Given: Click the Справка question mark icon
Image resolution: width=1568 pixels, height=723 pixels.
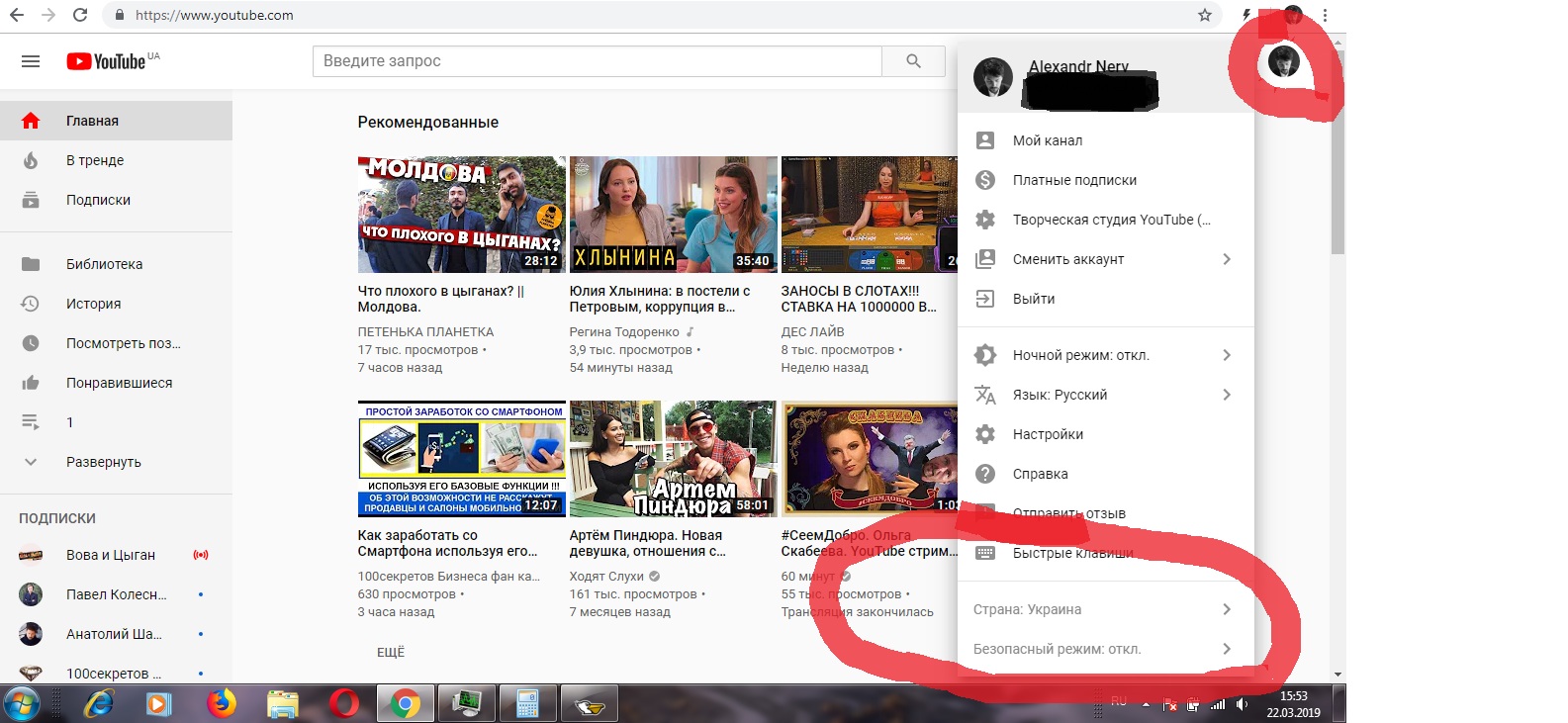Looking at the screenshot, I should pyautogui.click(x=985, y=474).
